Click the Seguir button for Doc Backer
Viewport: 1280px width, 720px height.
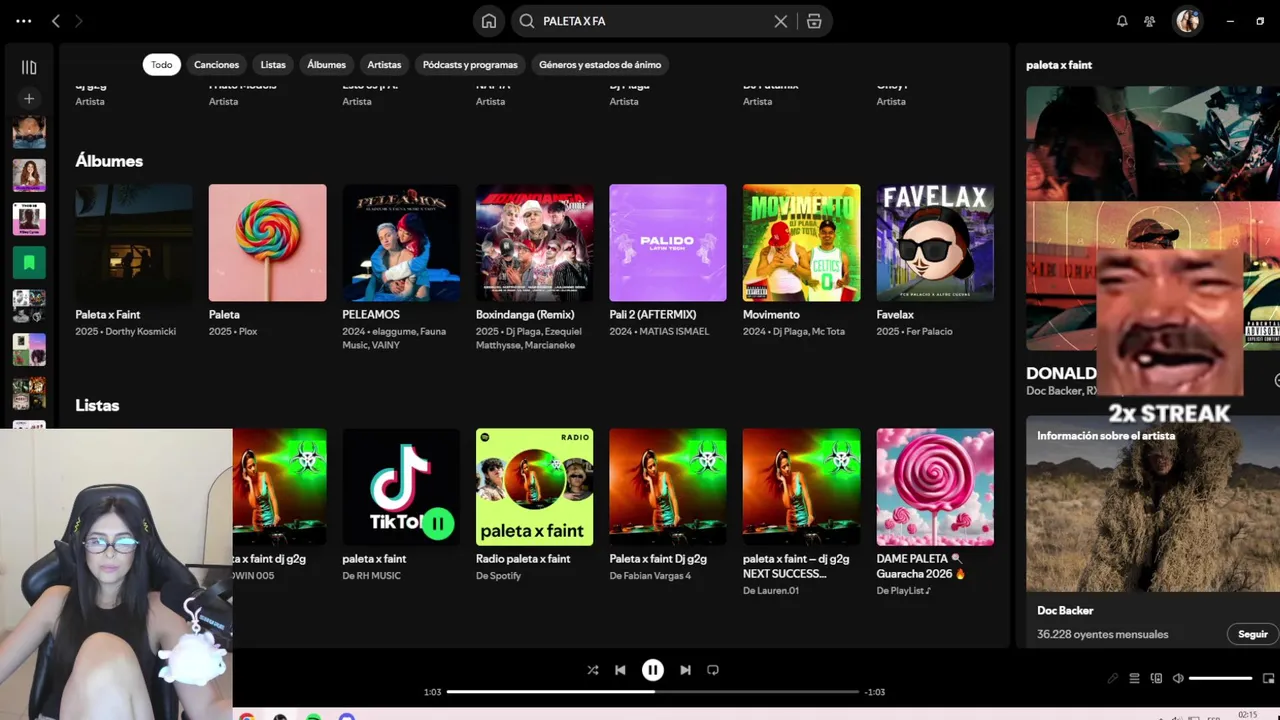(x=1252, y=634)
